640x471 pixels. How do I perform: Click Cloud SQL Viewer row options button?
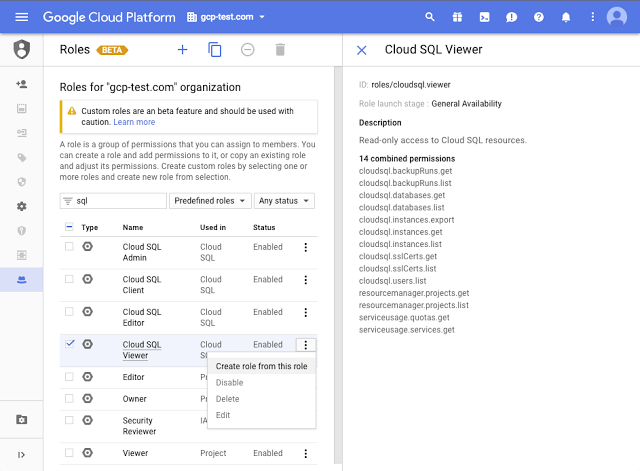point(306,345)
